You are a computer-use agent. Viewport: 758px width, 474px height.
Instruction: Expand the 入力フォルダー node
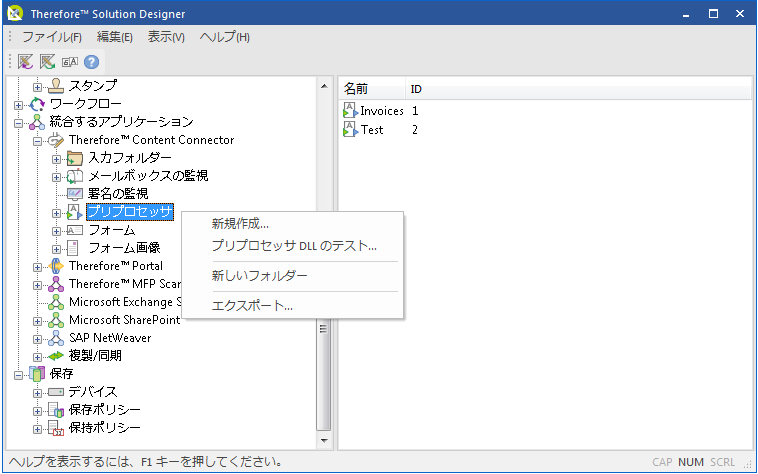click(x=57, y=159)
